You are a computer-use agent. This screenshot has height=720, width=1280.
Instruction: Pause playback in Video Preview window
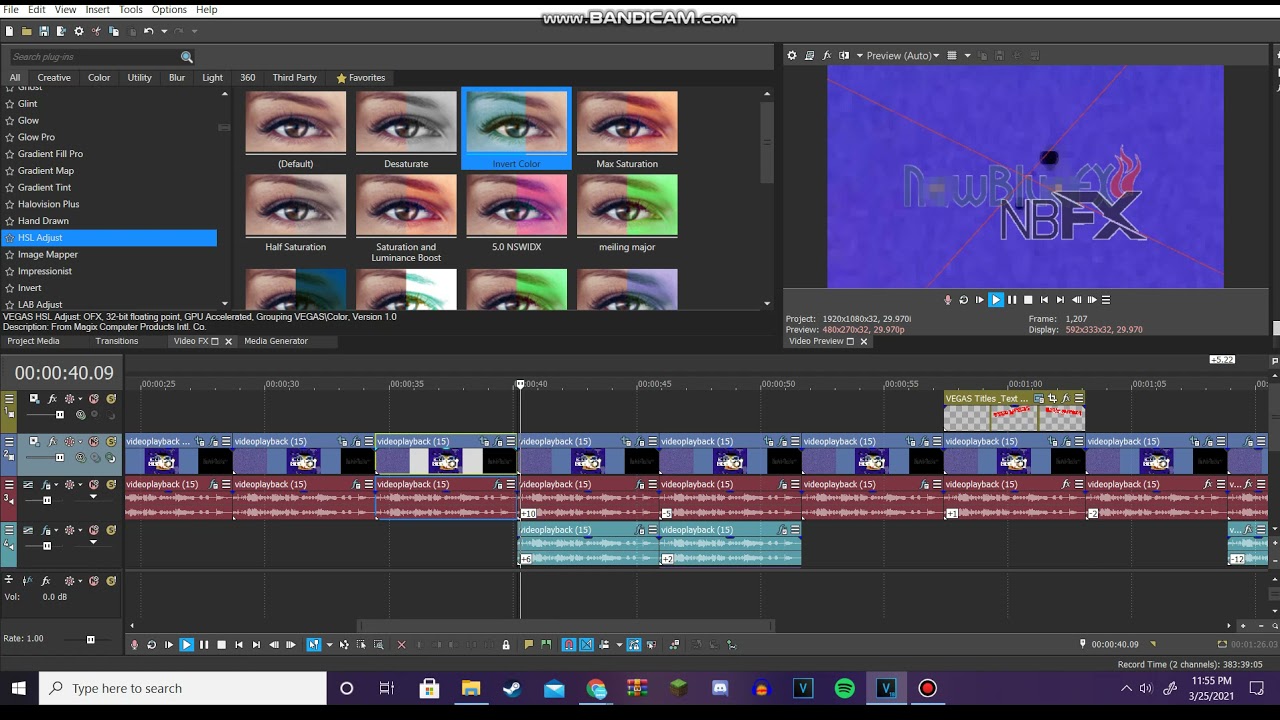tap(1012, 300)
